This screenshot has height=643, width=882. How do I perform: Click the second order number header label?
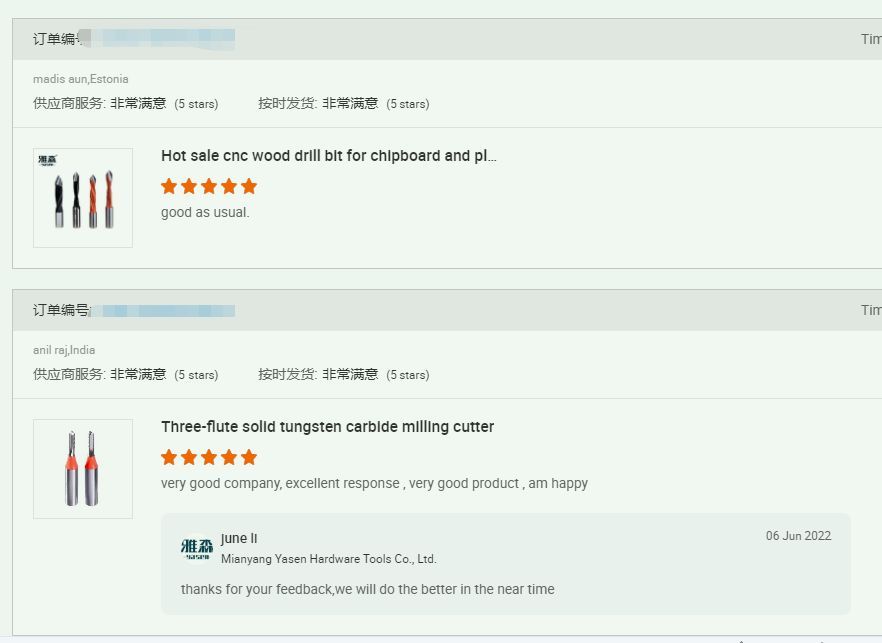coord(60,310)
